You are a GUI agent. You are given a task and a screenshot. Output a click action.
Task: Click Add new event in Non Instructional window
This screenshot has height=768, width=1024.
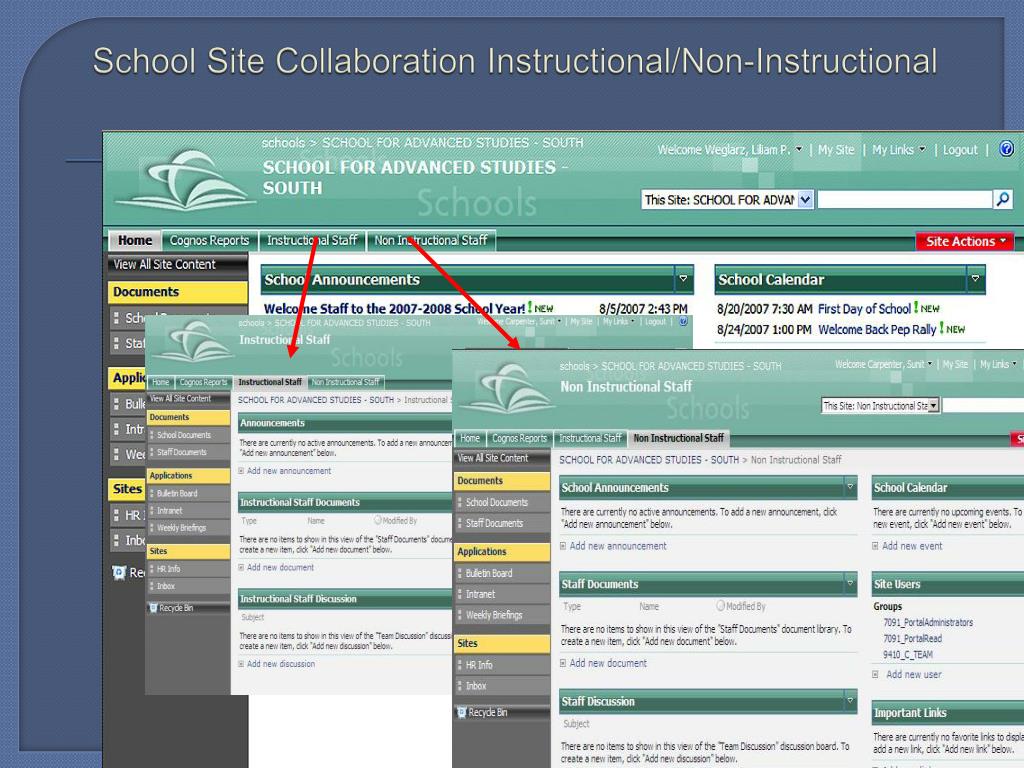tap(912, 546)
